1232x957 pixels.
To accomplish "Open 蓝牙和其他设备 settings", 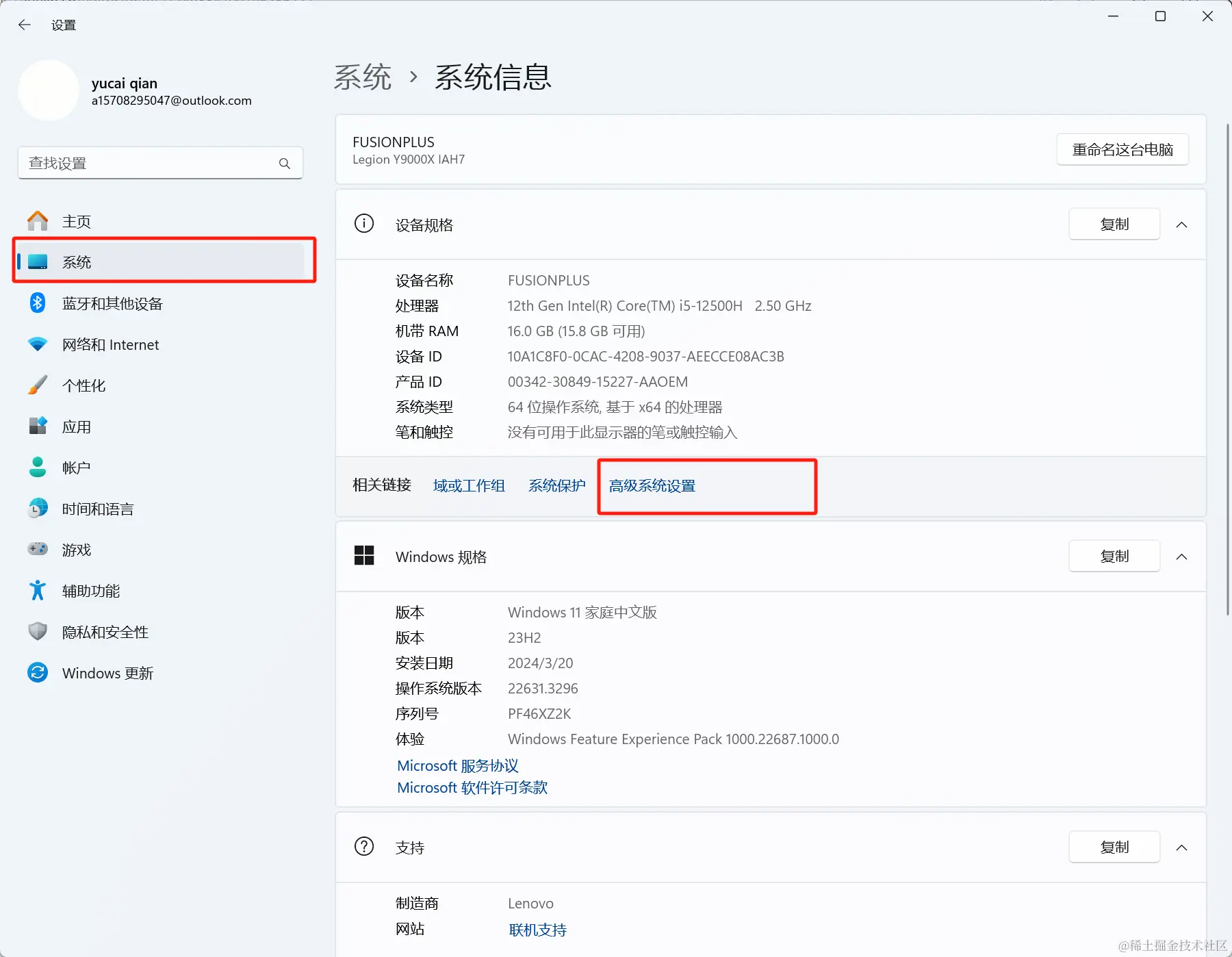I will pyautogui.click(x=160, y=303).
